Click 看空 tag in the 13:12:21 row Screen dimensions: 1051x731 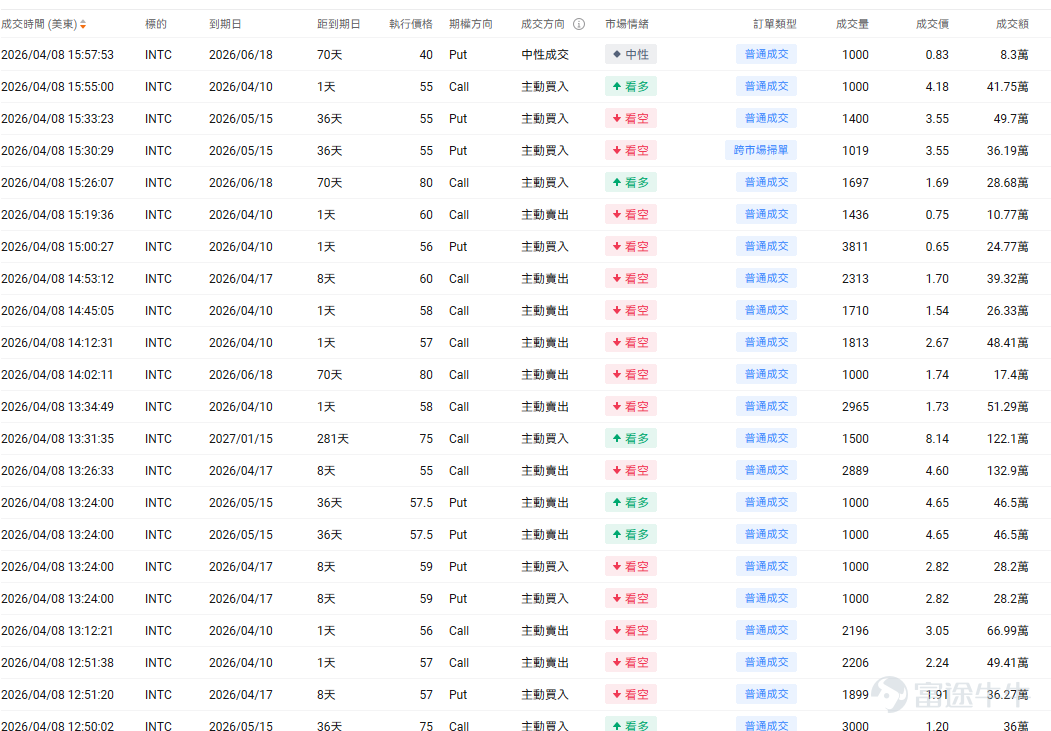631,630
